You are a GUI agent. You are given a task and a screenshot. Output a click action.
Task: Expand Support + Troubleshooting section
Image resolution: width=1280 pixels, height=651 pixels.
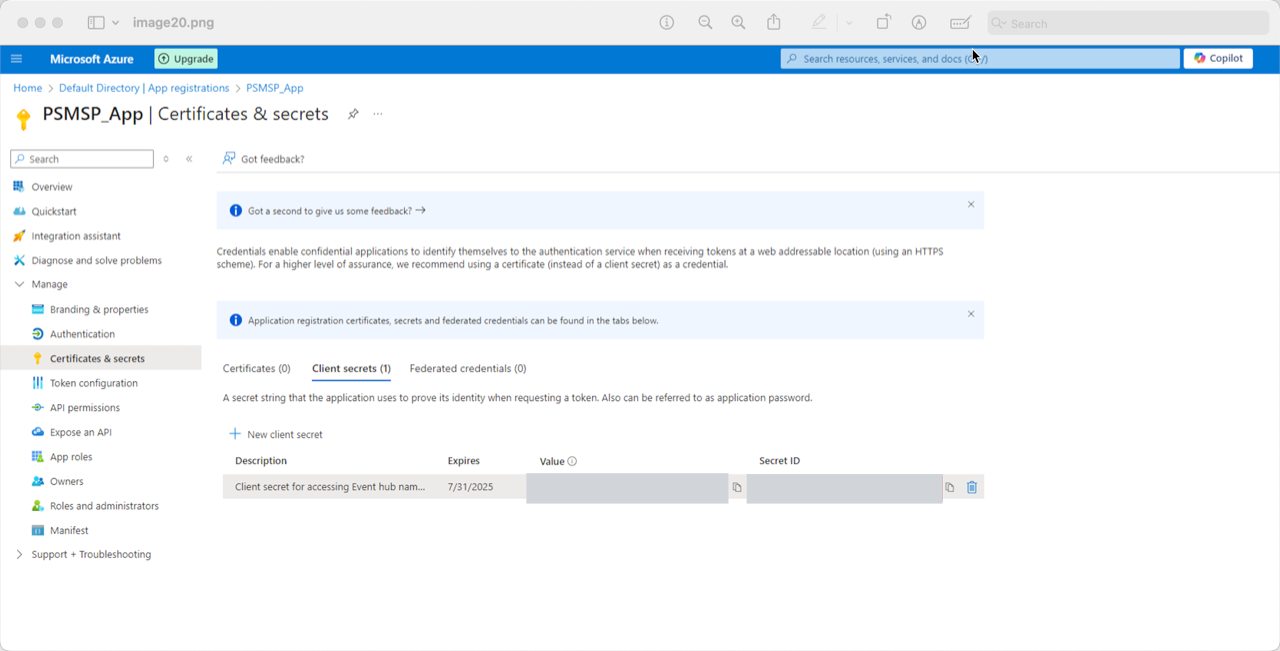click(19, 554)
